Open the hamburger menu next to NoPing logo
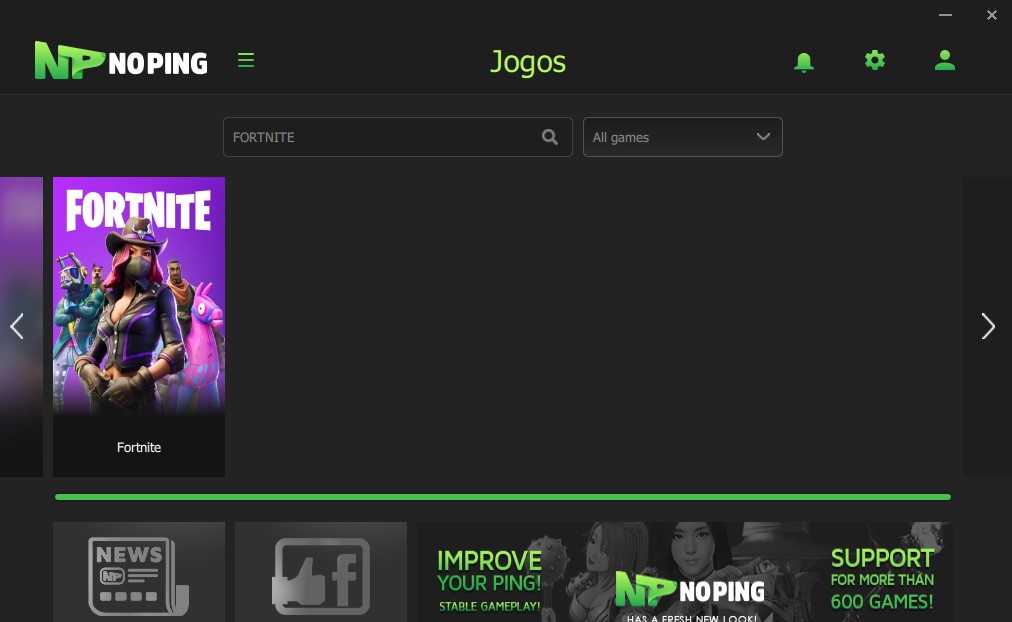1012x622 pixels. [x=245, y=61]
